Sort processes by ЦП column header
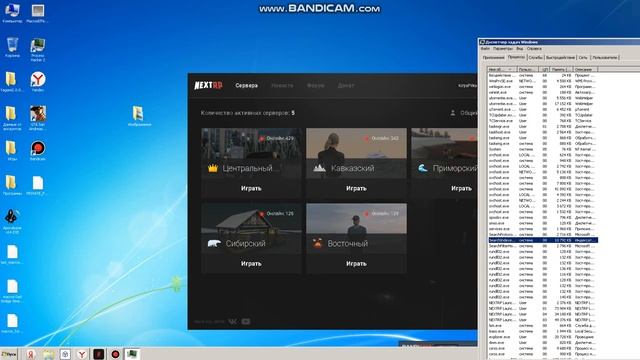 point(544,69)
